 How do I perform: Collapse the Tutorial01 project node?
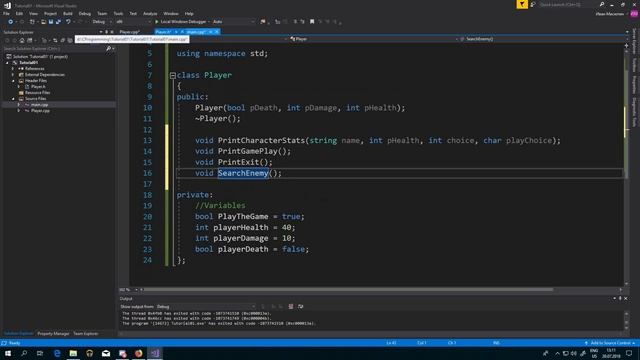pyautogui.click(x=7, y=63)
